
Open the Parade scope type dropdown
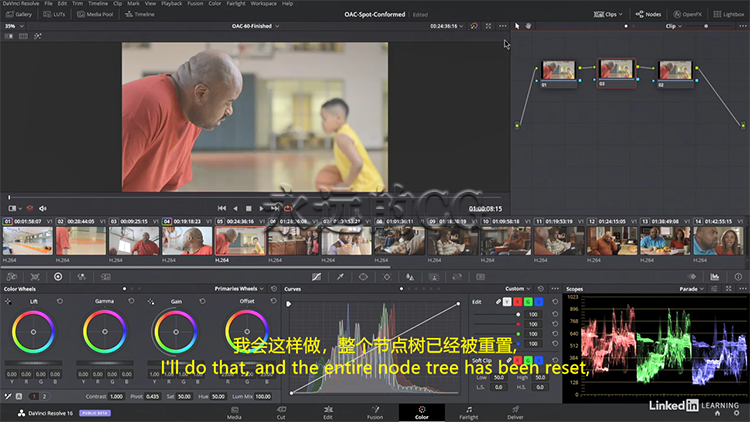(x=691, y=289)
